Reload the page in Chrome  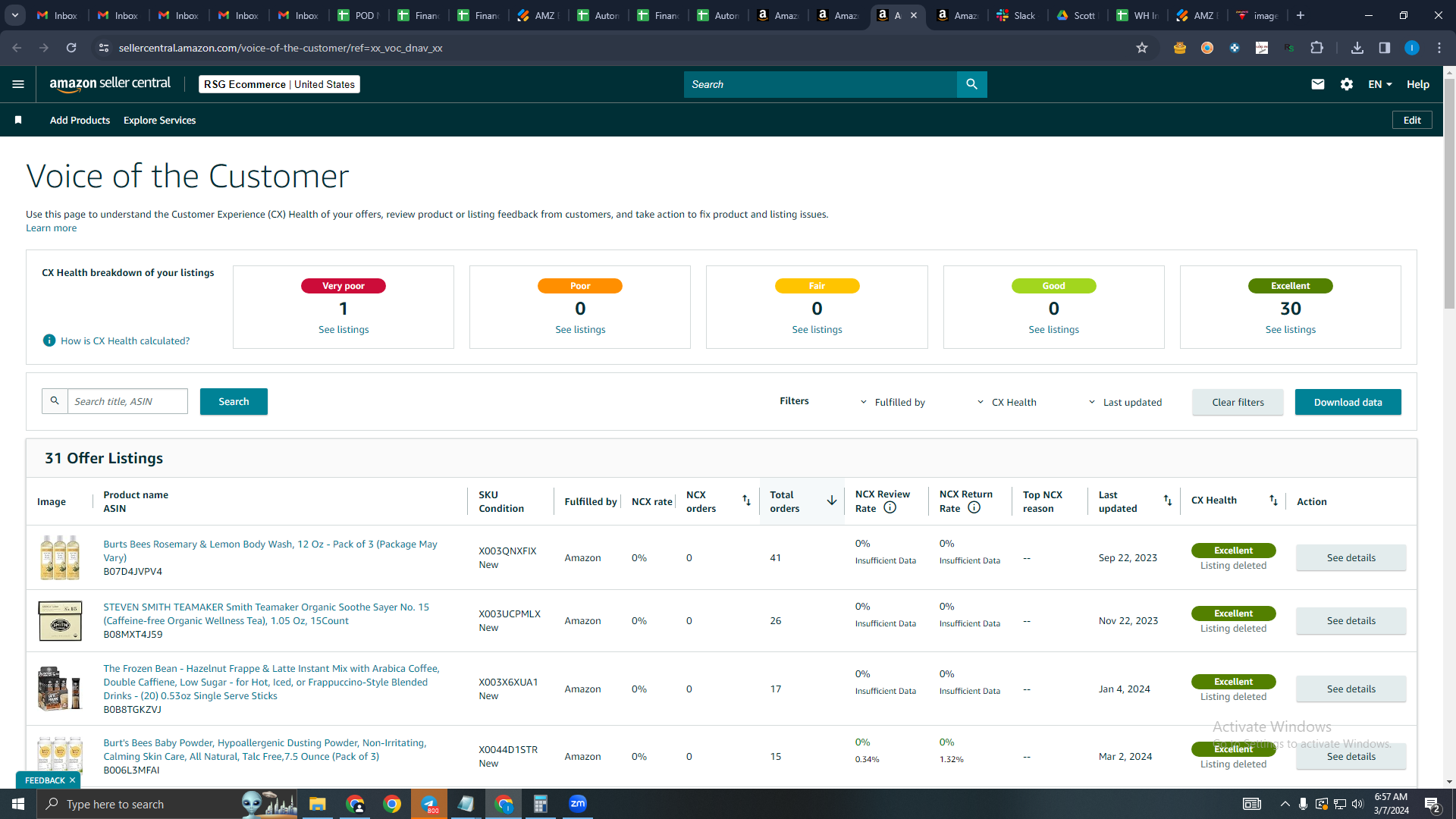71,48
